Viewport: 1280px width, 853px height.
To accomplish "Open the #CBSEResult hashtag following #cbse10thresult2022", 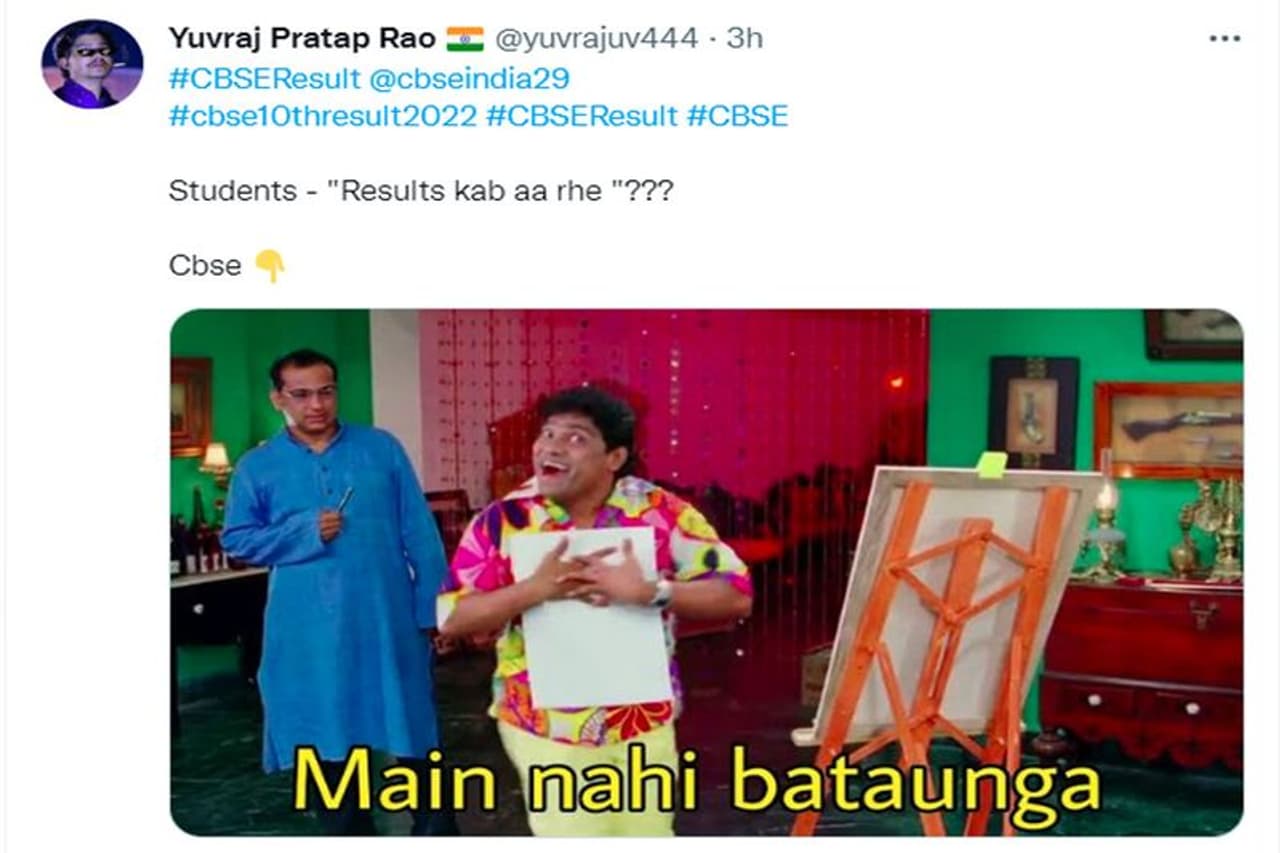I will [x=582, y=116].
